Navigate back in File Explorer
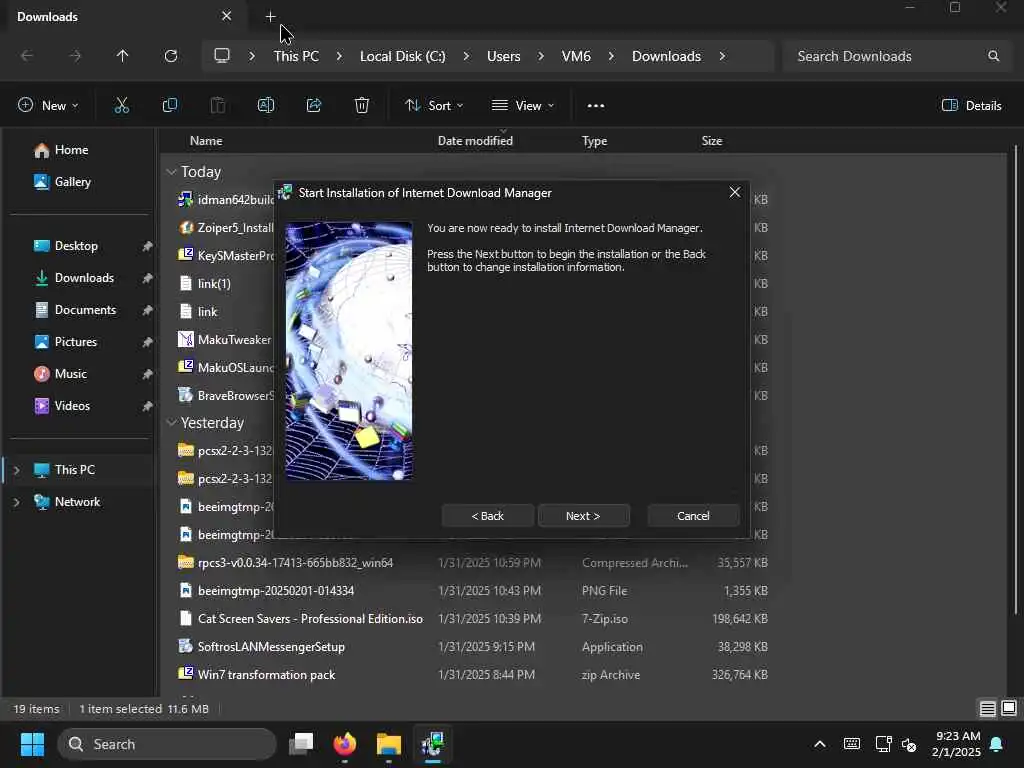The width and height of the screenshot is (1024, 768). 27,56
